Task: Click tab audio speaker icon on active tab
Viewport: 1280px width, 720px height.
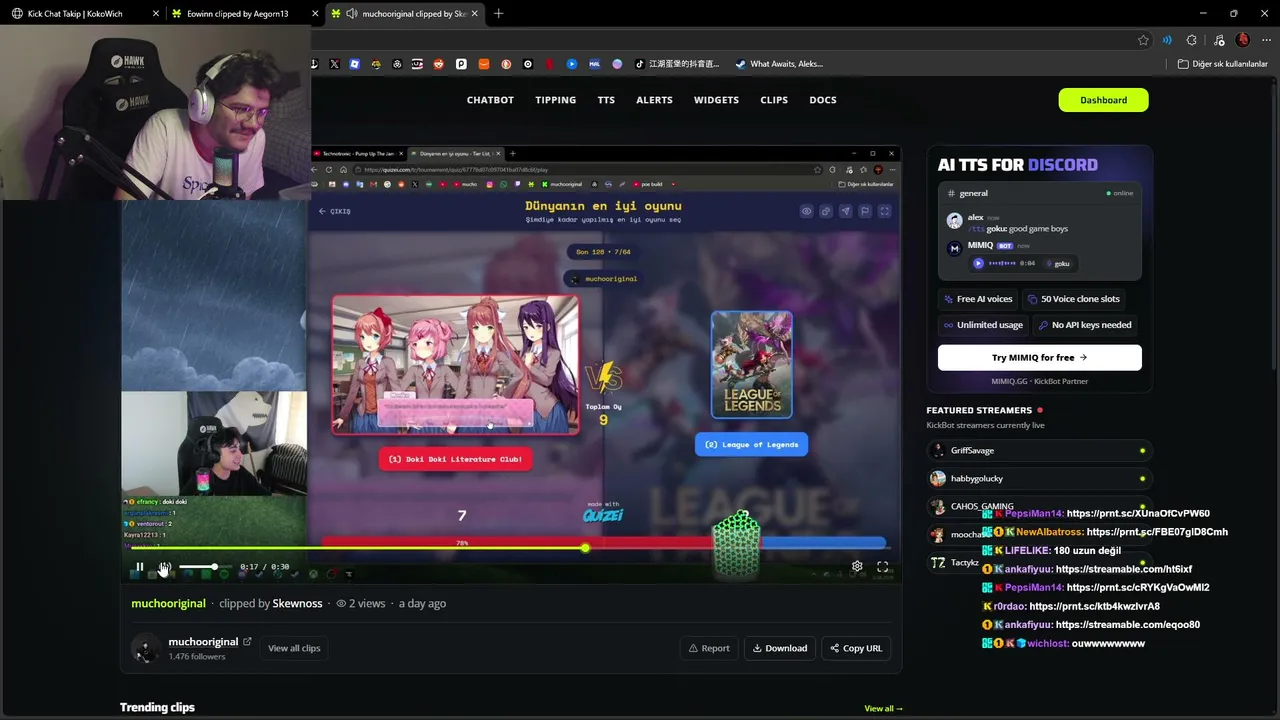Action: point(352,14)
